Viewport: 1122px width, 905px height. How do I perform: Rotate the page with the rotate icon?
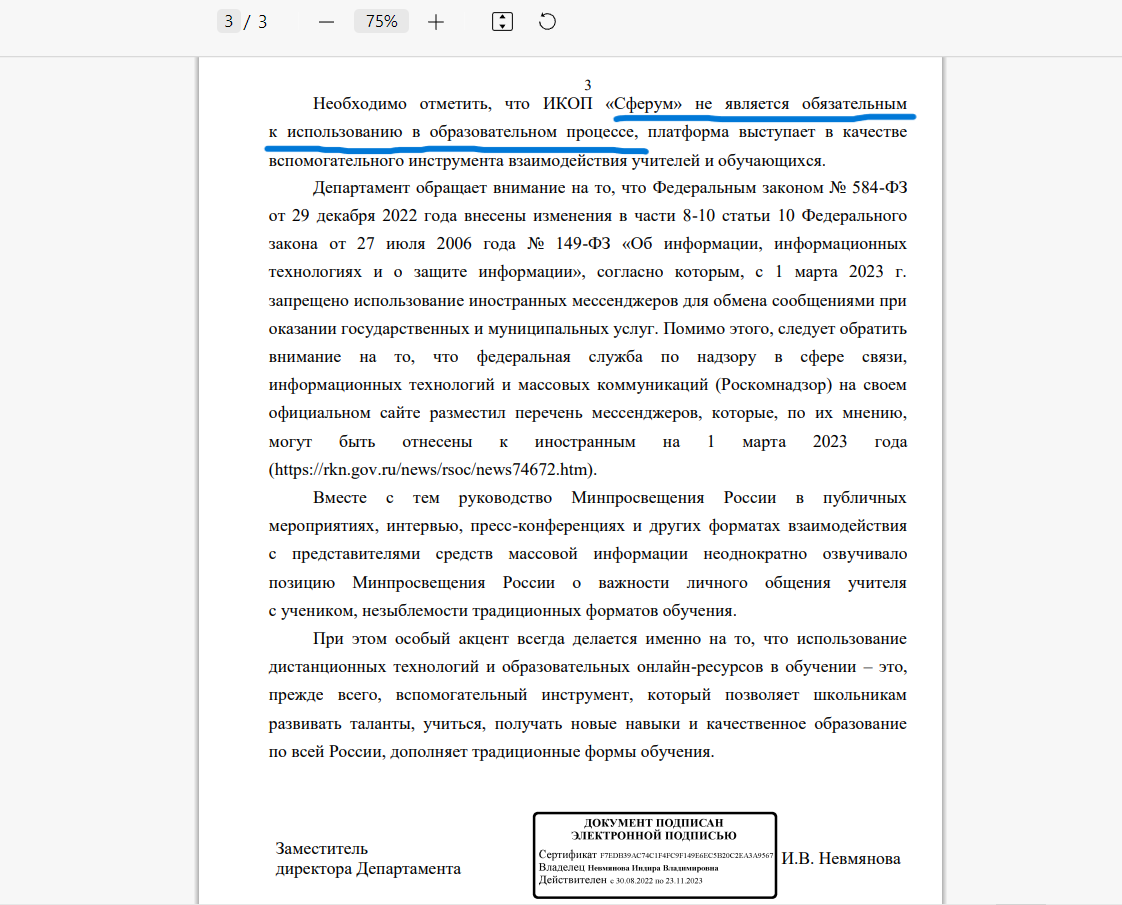click(546, 20)
